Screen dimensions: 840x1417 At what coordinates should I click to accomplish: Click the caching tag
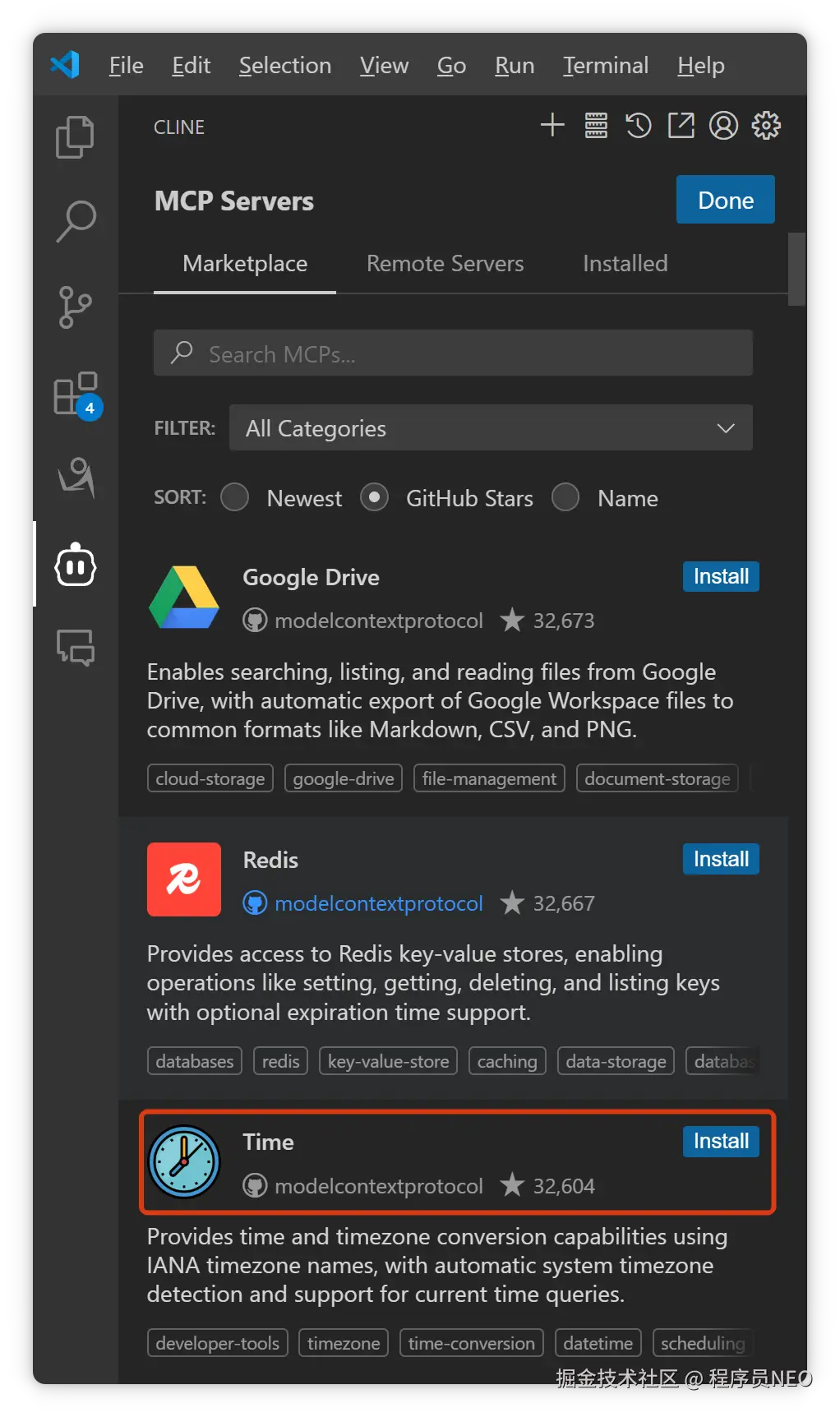coord(507,1061)
